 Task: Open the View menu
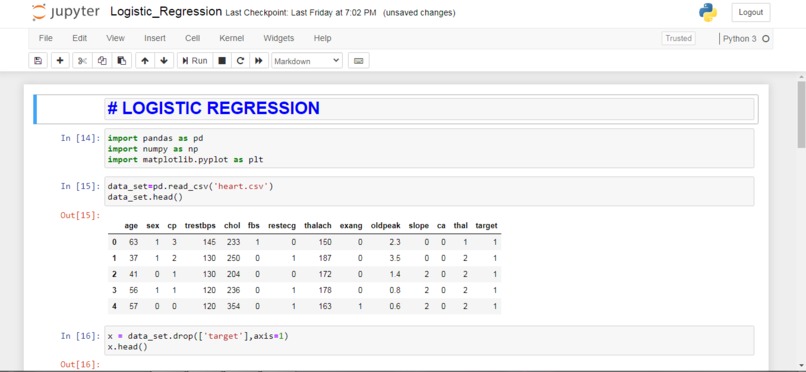[115, 38]
